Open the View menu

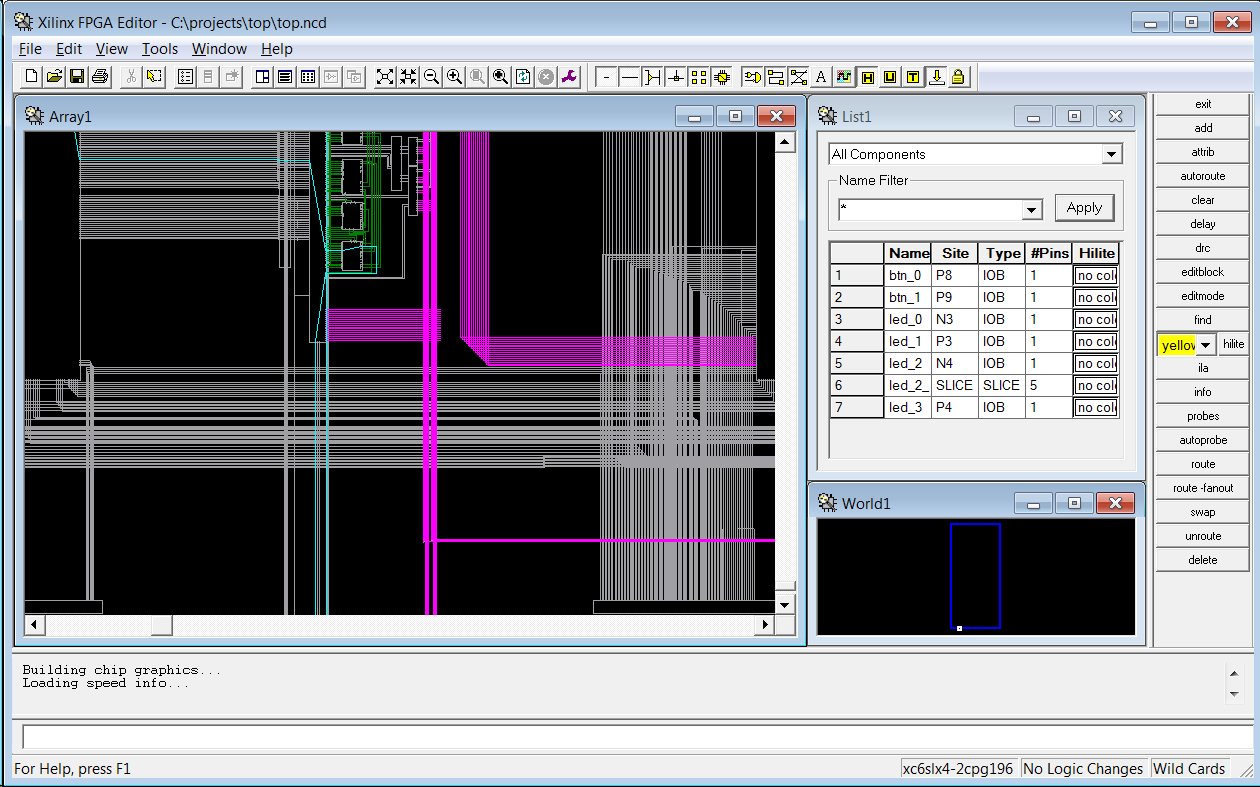point(111,48)
